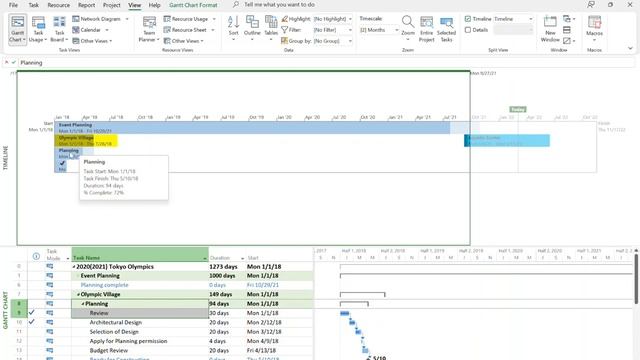Switch to the Project tab
The width and height of the screenshot is (640, 360).
point(111,5)
